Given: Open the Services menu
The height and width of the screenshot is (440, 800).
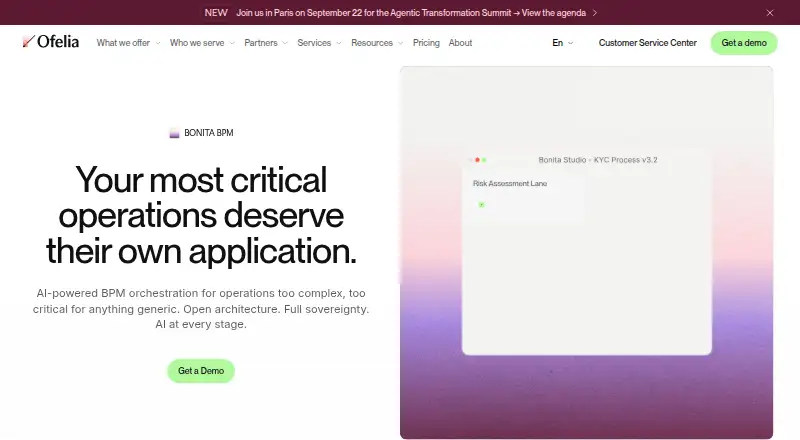Looking at the screenshot, I should tap(314, 43).
